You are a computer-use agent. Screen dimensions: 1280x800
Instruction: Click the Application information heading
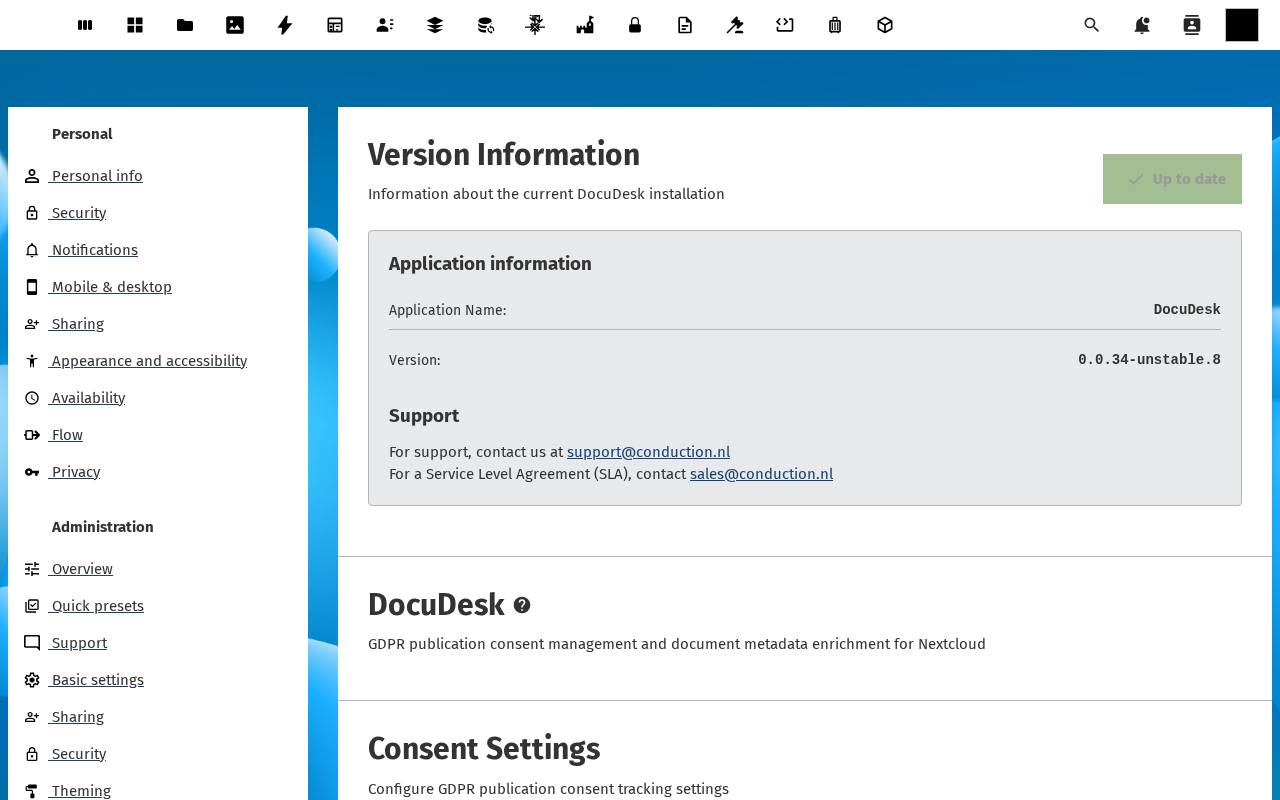(x=490, y=264)
